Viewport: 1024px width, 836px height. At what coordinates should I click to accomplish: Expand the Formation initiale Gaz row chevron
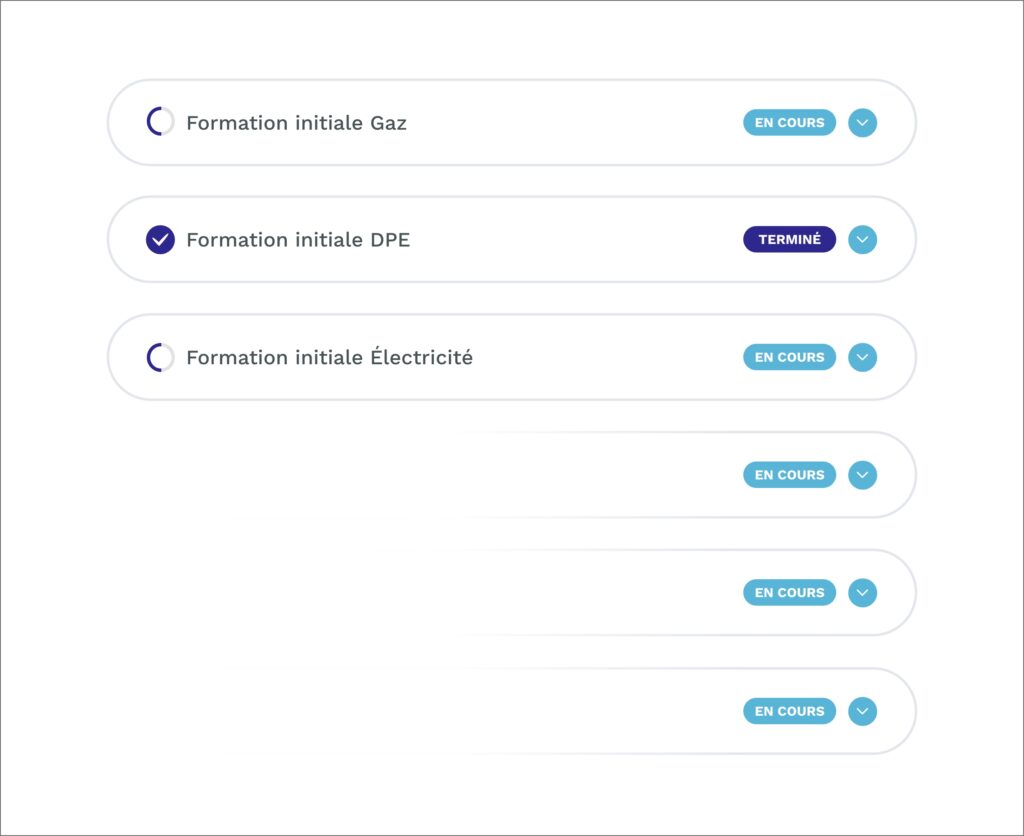(862, 122)
